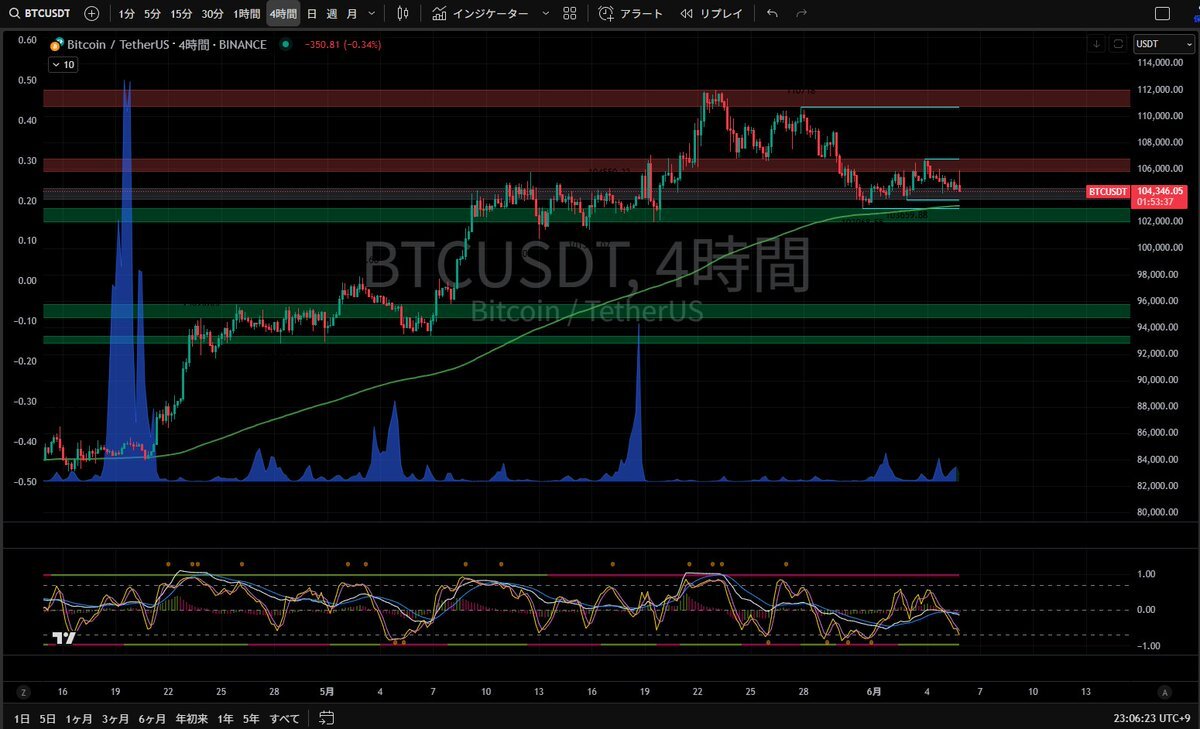Set date range to 1年
This screenshot has height=729, width=1200.
pos(226,718)
